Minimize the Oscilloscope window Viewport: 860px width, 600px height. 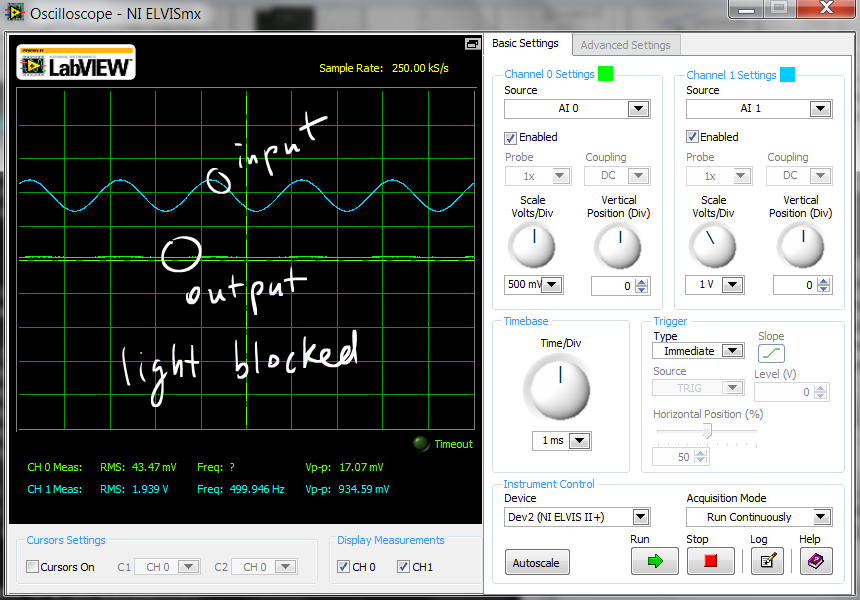tap(746, 8)
